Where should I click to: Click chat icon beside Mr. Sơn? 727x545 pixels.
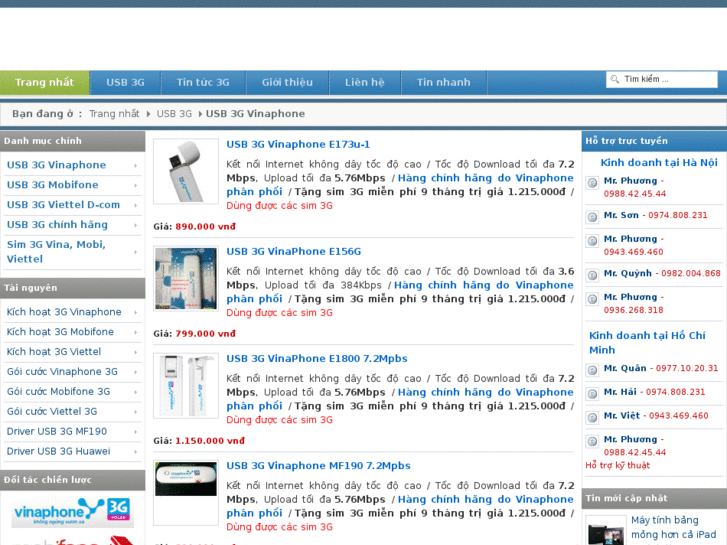[592, 217]
